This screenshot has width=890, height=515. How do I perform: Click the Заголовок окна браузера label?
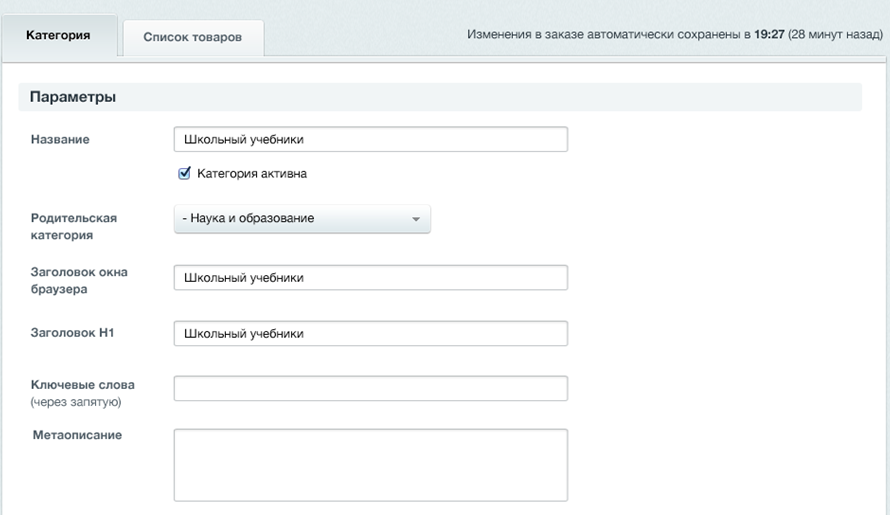coord(79,280)
